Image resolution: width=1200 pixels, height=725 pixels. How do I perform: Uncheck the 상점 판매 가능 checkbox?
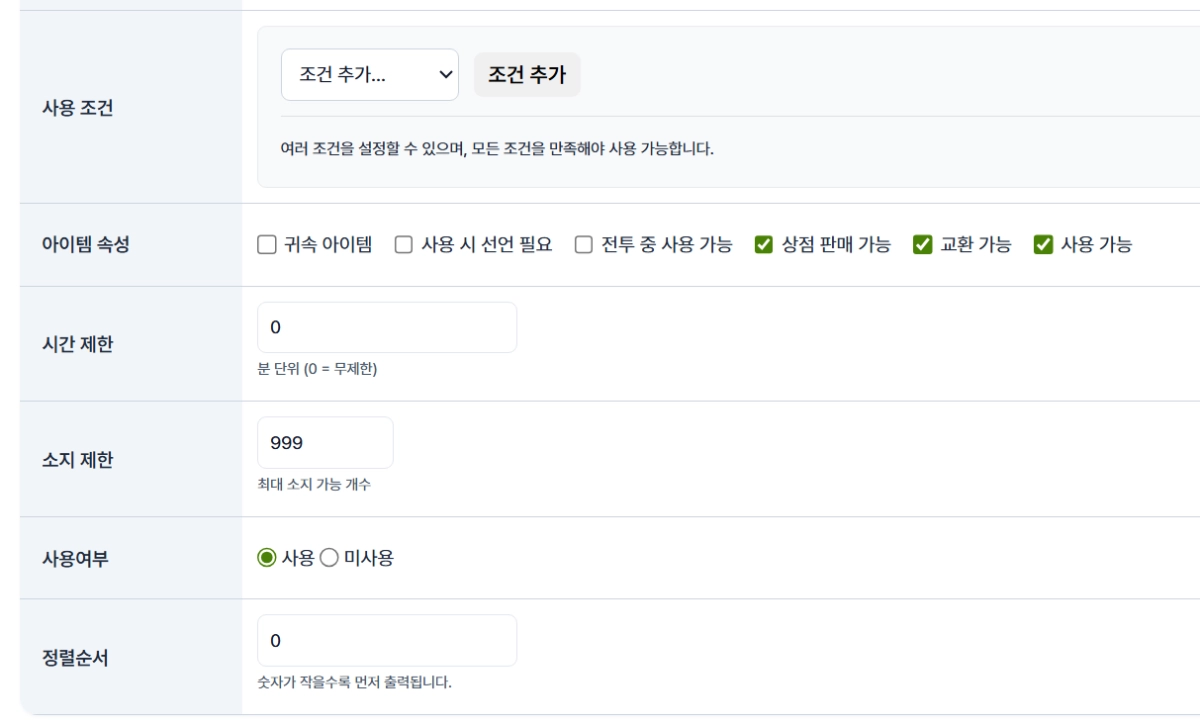[764, 245]
